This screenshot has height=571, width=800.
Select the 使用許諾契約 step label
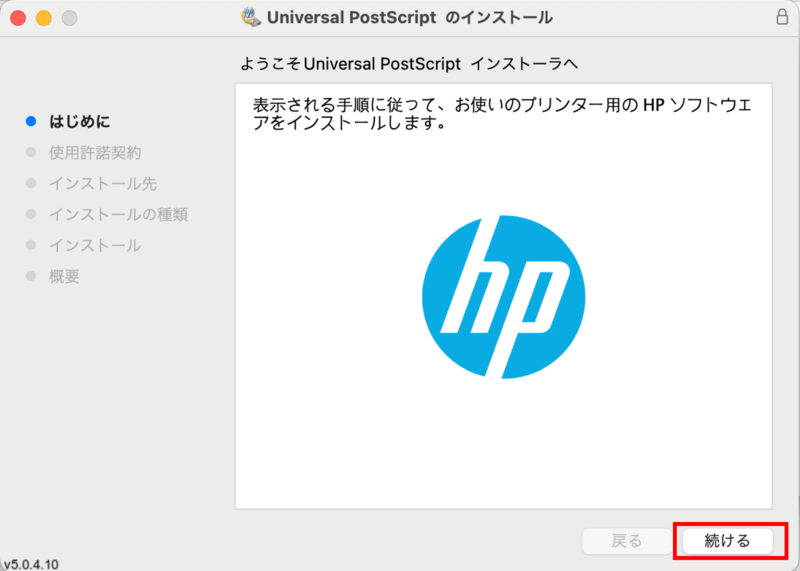[95, 153]
